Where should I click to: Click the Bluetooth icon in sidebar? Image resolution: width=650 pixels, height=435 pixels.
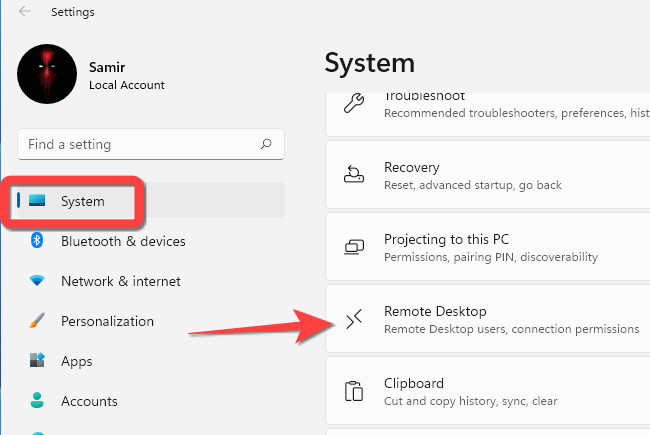click(38, 241)
